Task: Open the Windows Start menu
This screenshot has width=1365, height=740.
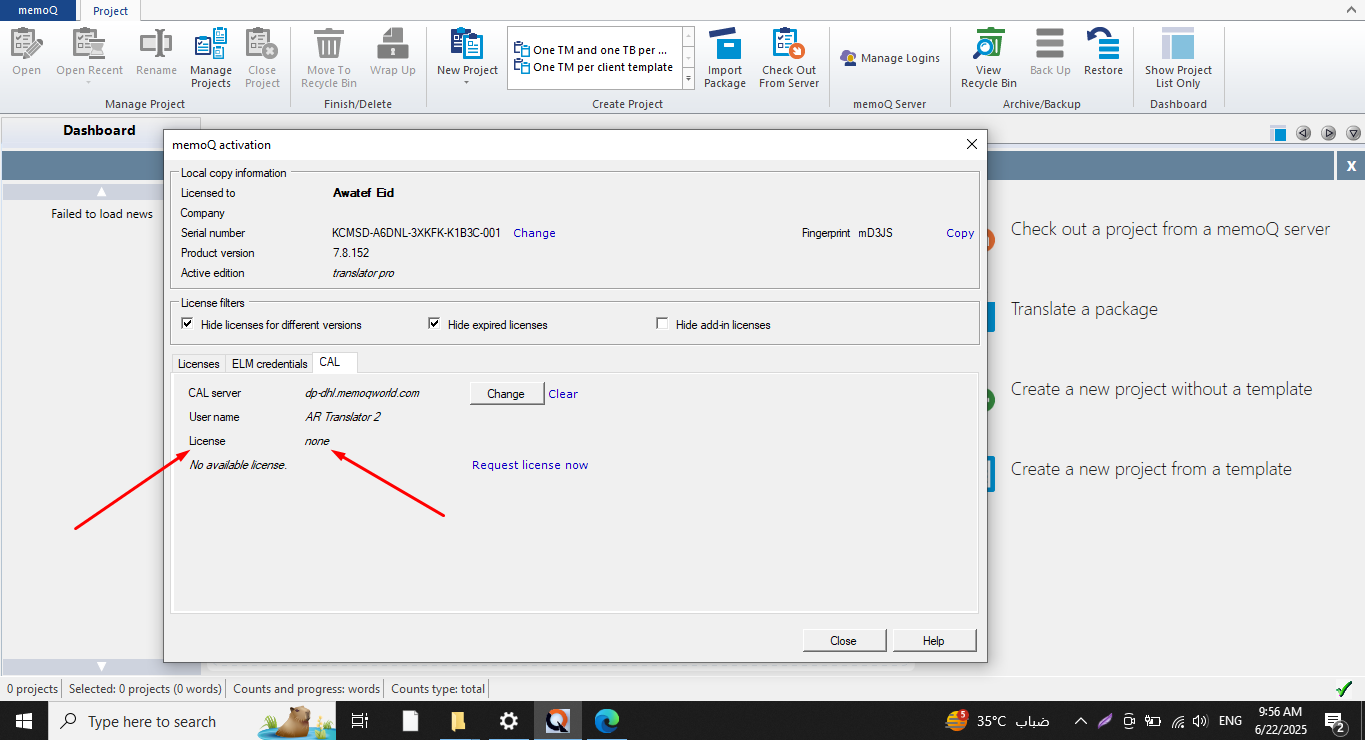Action: [x=23, y=721]
